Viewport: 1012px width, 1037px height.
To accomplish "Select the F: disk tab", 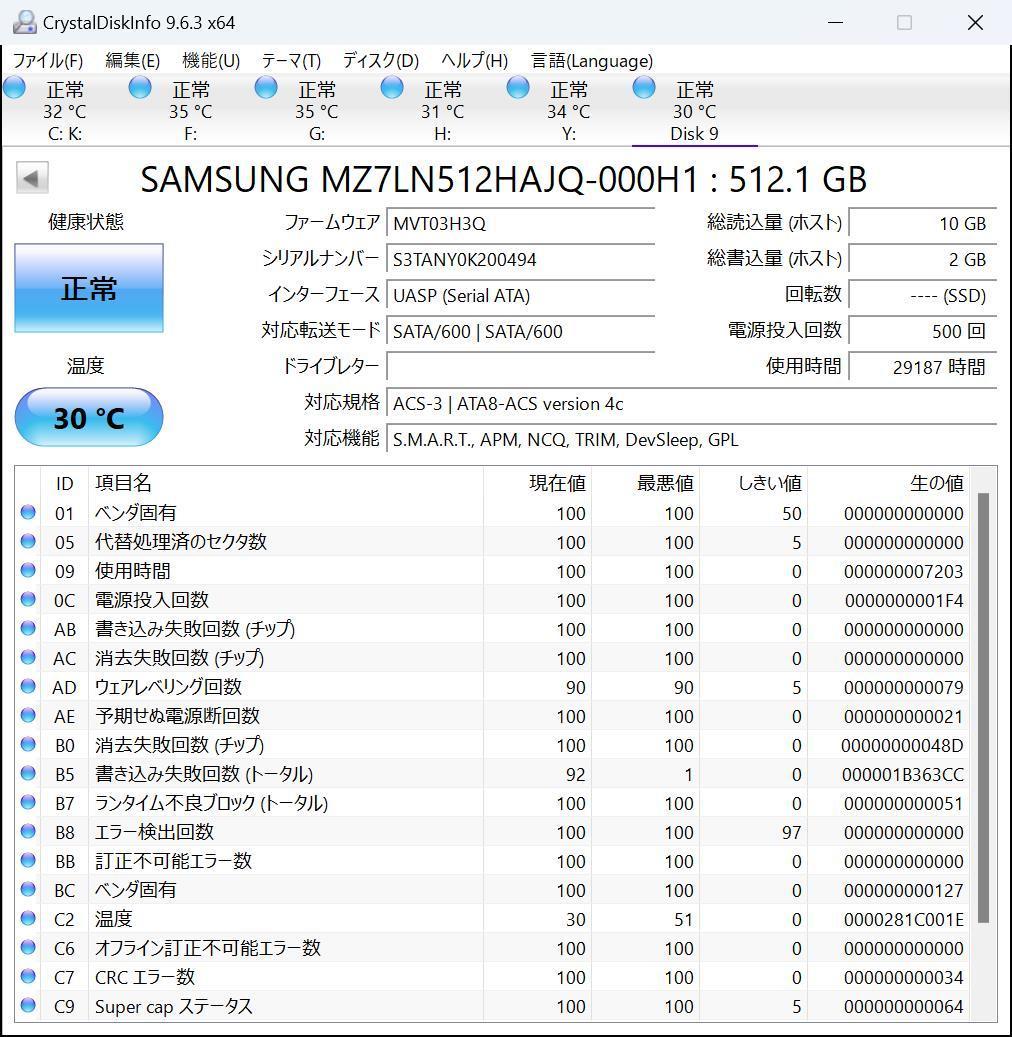I will click(x=190, y=110).
